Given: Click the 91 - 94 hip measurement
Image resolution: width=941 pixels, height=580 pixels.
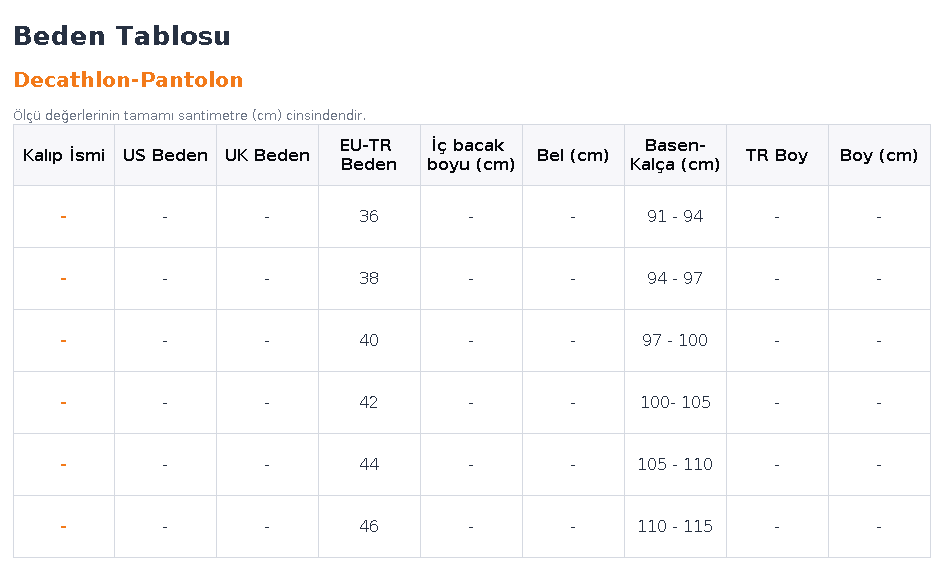Looking at the screenshot, I should [x=675, y=216].
